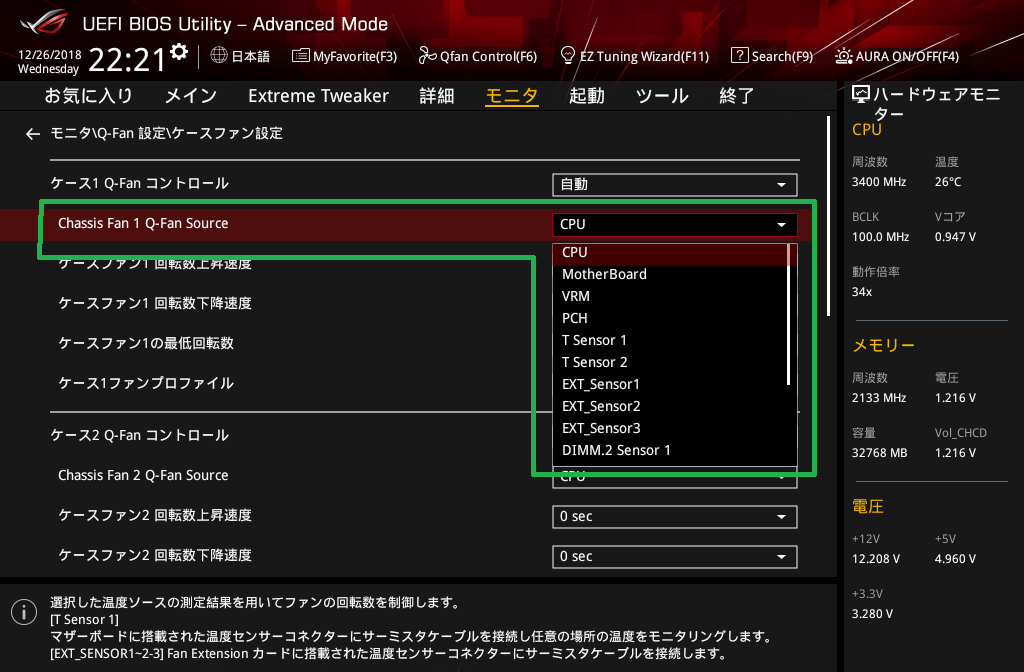
Task: Click the 12.208 V reading
Action: coord(876,559)
